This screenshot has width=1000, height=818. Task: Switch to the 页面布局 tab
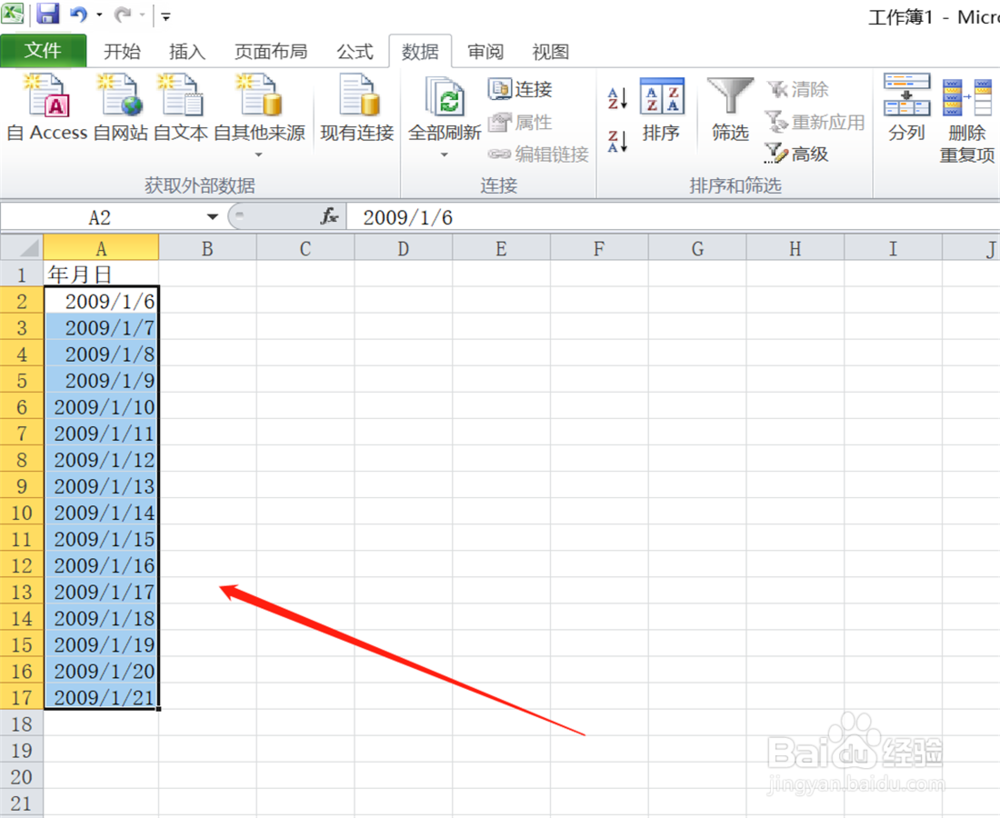click(x=270, y=52)
